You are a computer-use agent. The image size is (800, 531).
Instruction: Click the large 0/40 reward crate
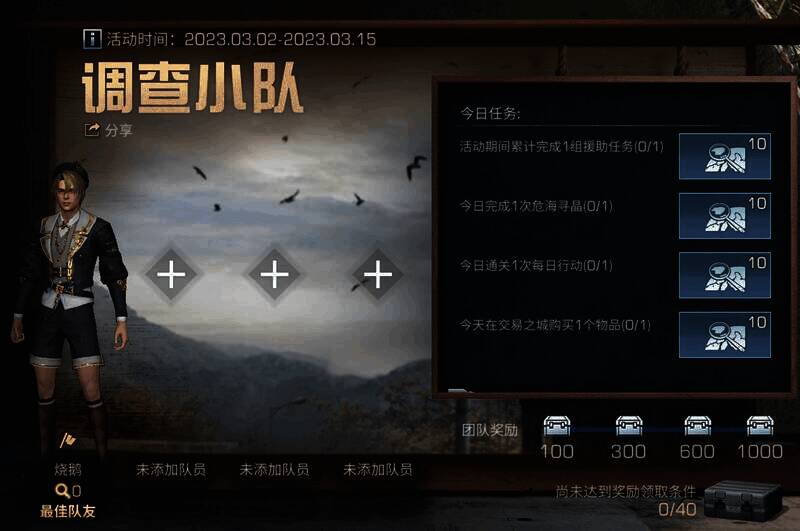point(743,501)
